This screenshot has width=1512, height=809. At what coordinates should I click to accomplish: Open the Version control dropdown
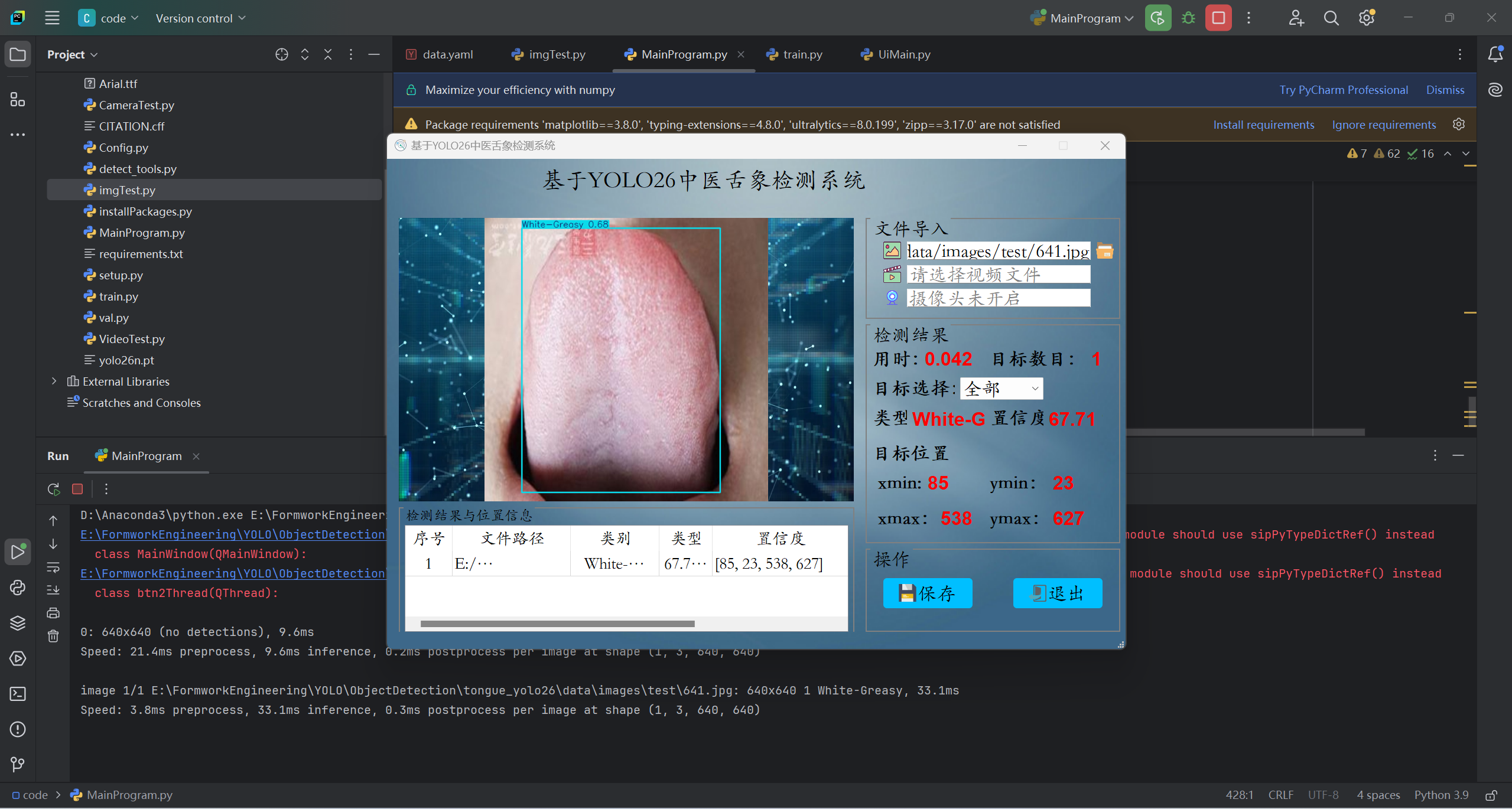click(x=200, y=18)
